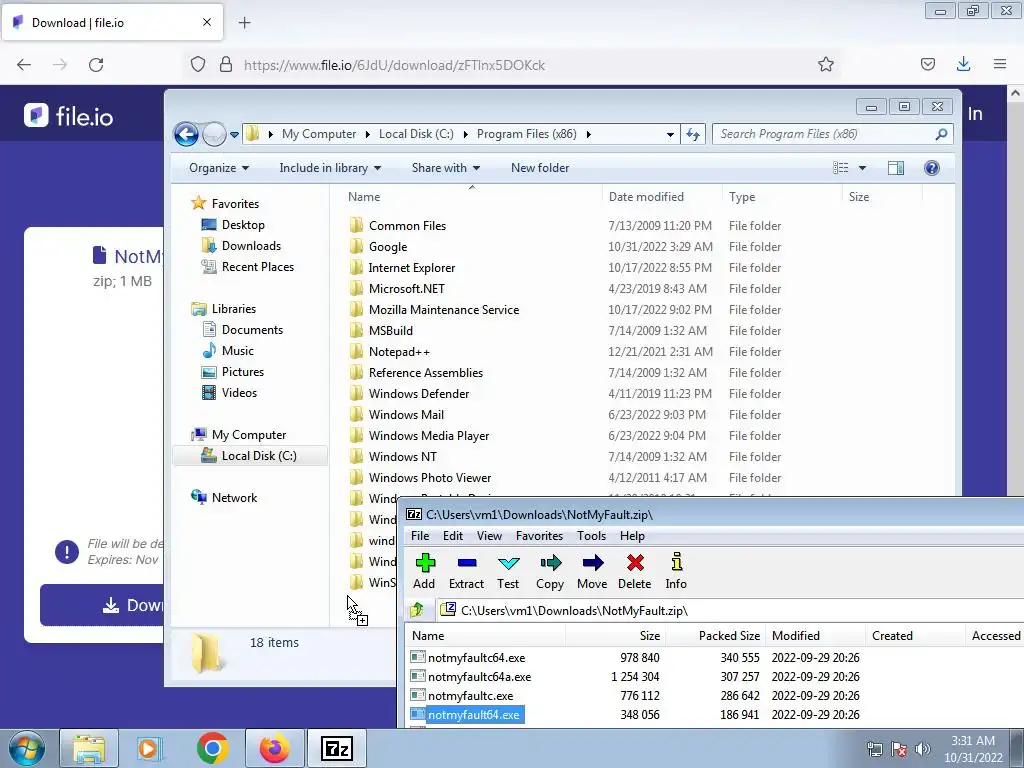Open Windows Start menu
This screenshot has height=768, width=1024.
pos(26,748)
